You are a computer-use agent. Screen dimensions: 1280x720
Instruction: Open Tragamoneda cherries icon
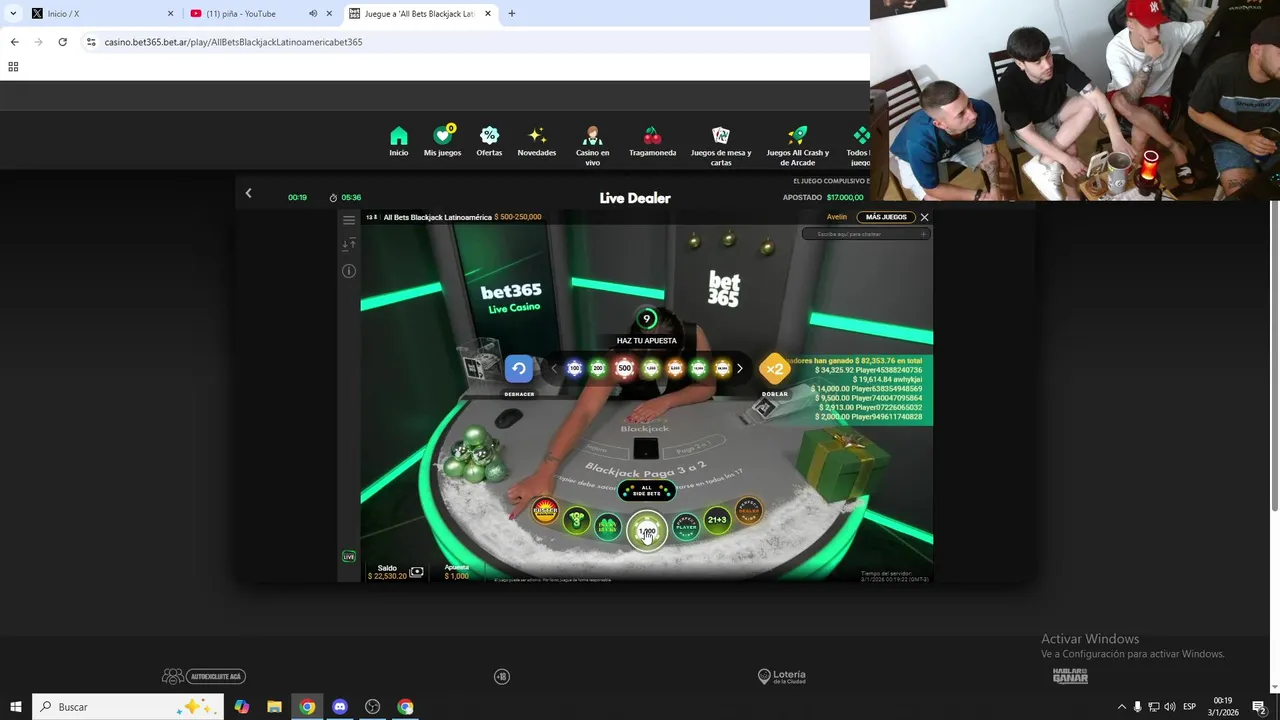[x=652, y=136]
